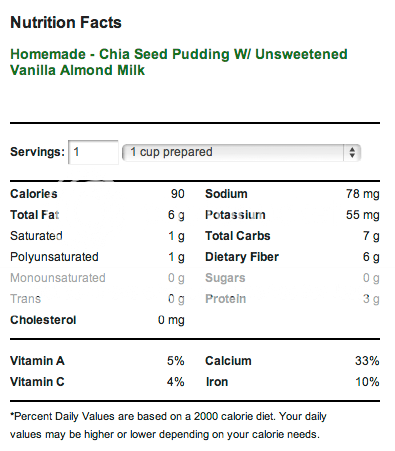Image resolution: width=395 pixels, height=451 pixels.
Task: Click the Vitamin A label
Action: [37, 361]
